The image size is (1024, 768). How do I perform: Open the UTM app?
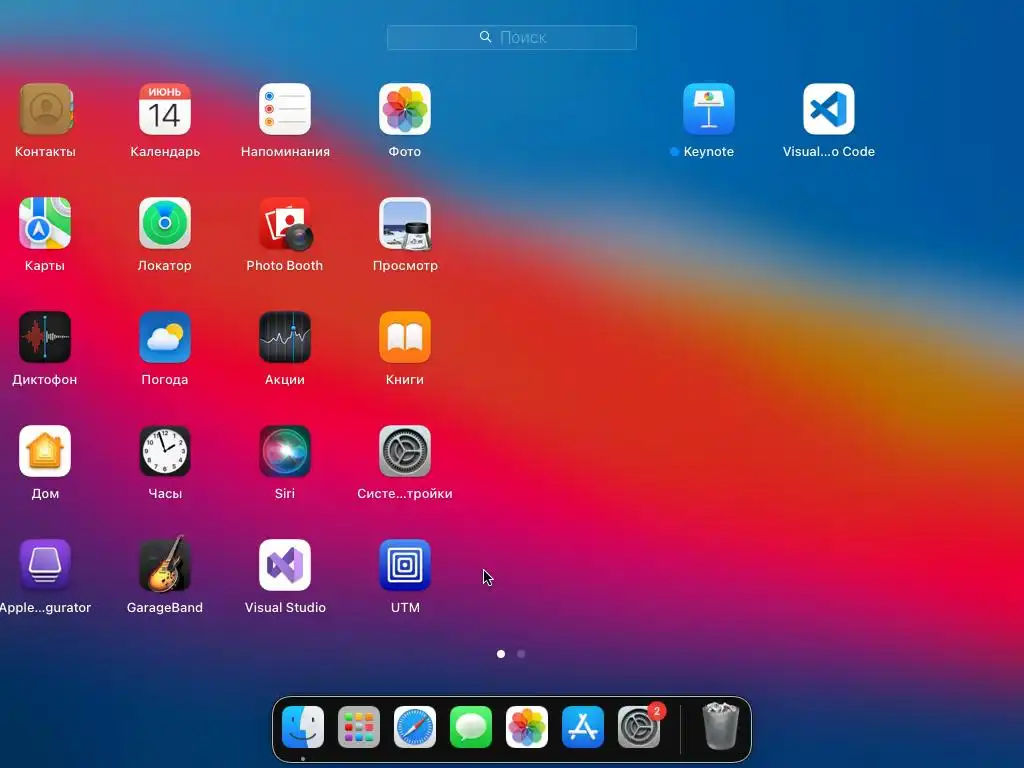pos(405,565)
